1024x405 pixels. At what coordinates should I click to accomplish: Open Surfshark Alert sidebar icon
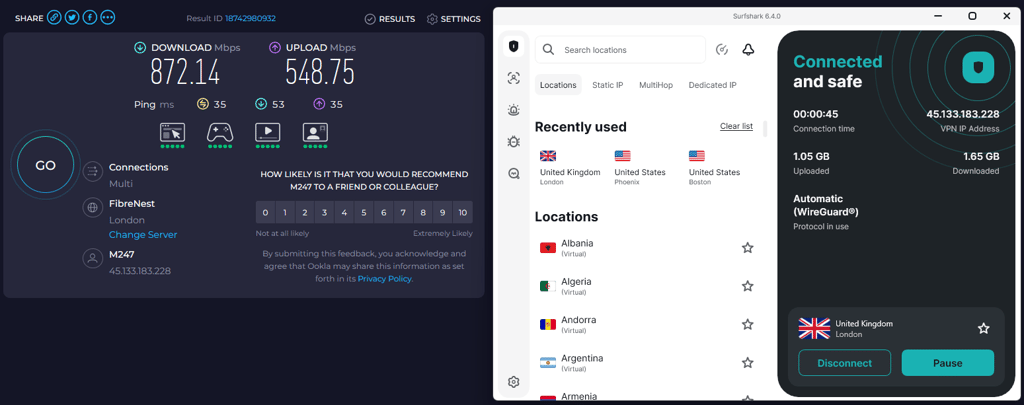pyautogui.click(x=513, y=110)
